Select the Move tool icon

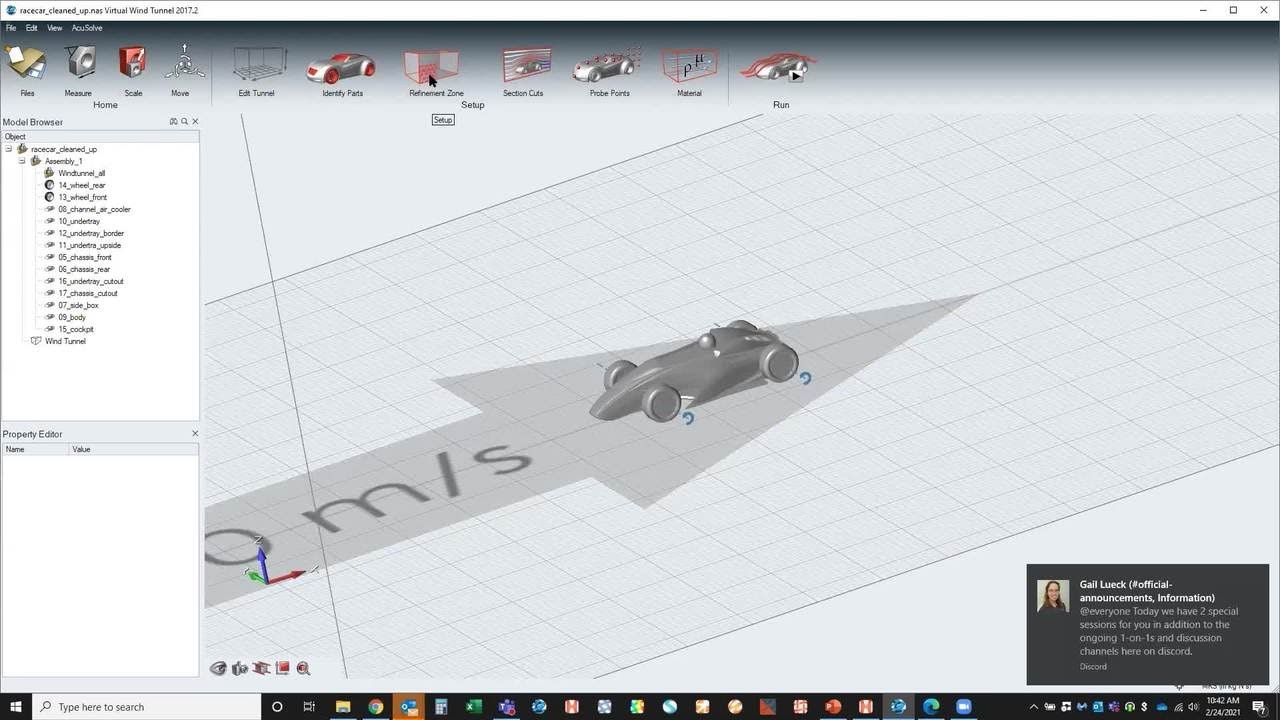[183, 63]
